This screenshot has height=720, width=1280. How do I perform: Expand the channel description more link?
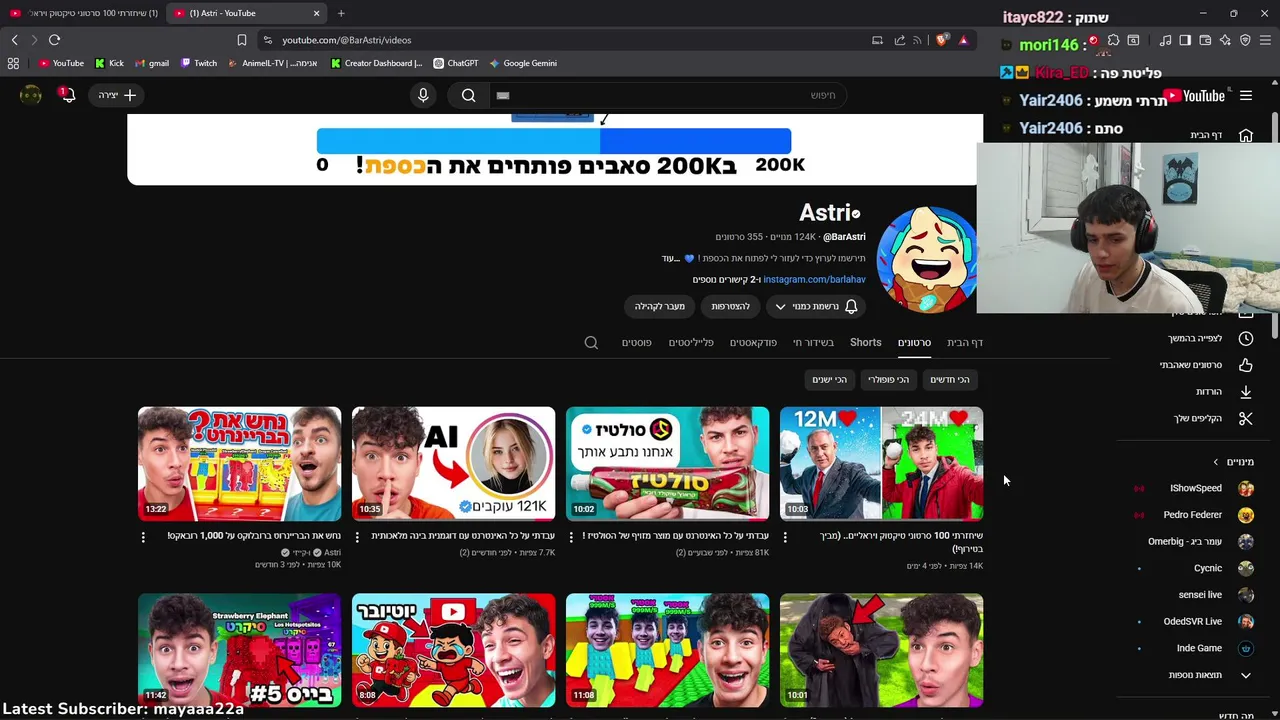coord(671,258)
